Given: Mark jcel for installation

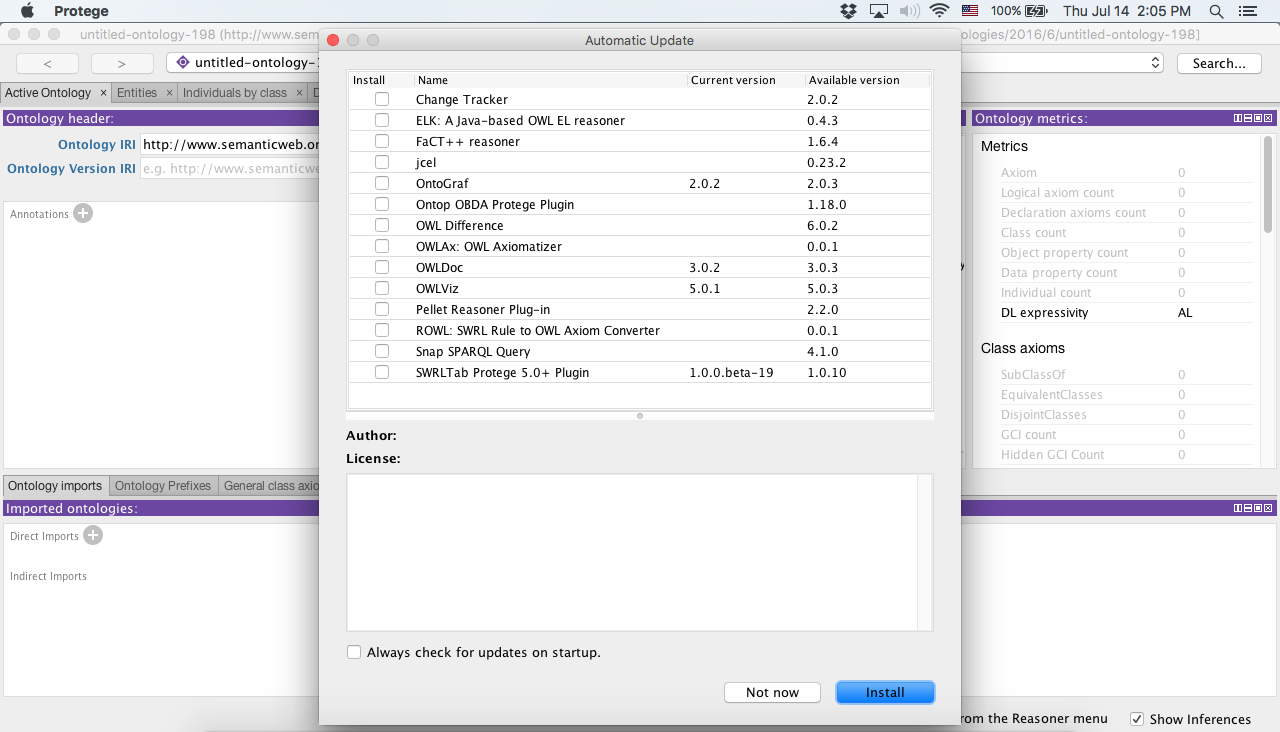Looking at the screenshot, I should click(x=382, y=162).
